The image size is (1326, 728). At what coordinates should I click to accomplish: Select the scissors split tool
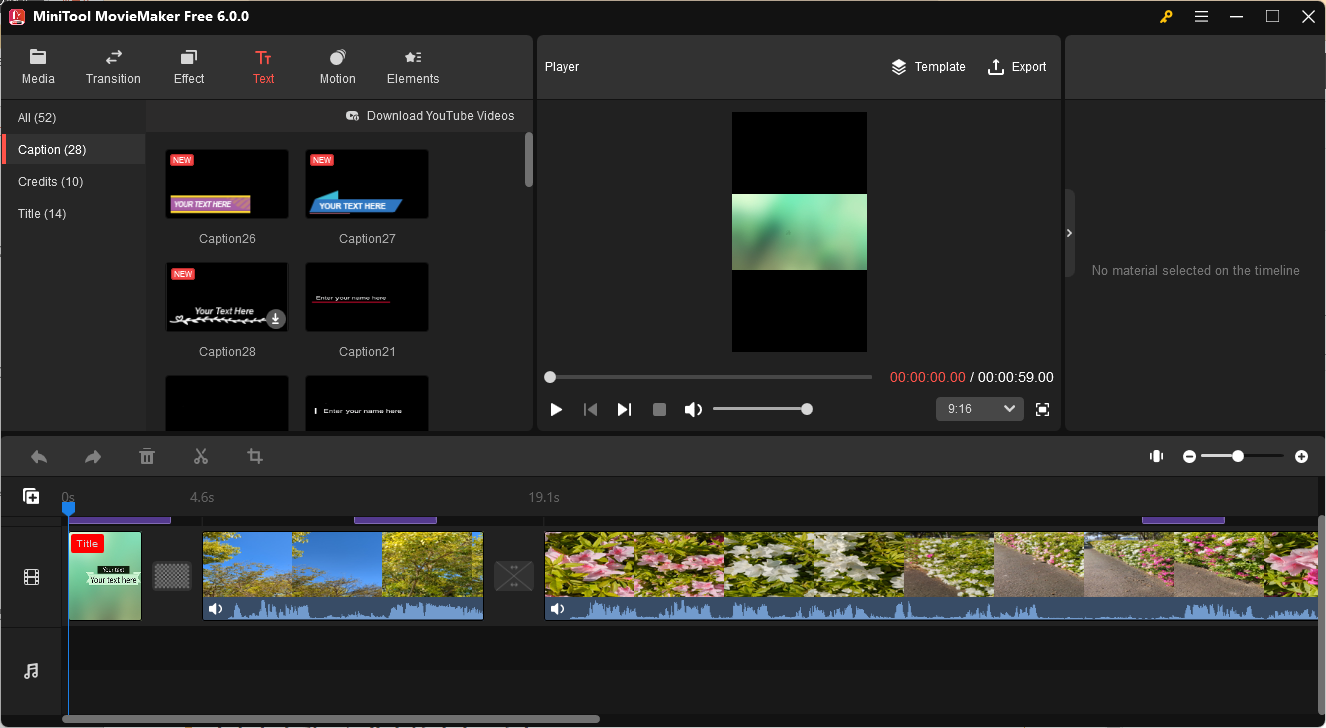tap(201, 457)
